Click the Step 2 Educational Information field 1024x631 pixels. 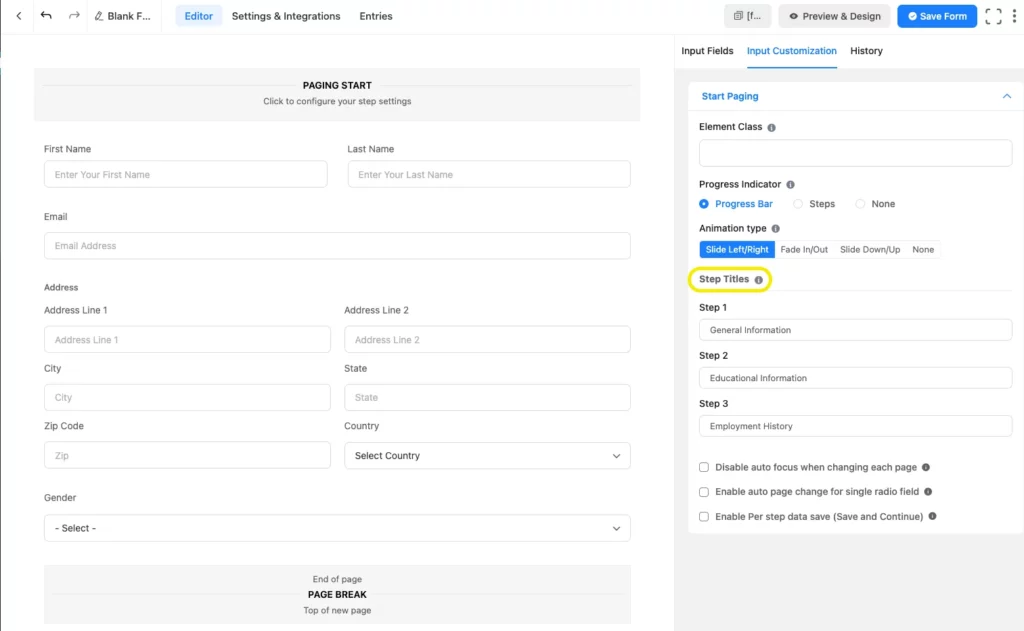pos(856,378)
